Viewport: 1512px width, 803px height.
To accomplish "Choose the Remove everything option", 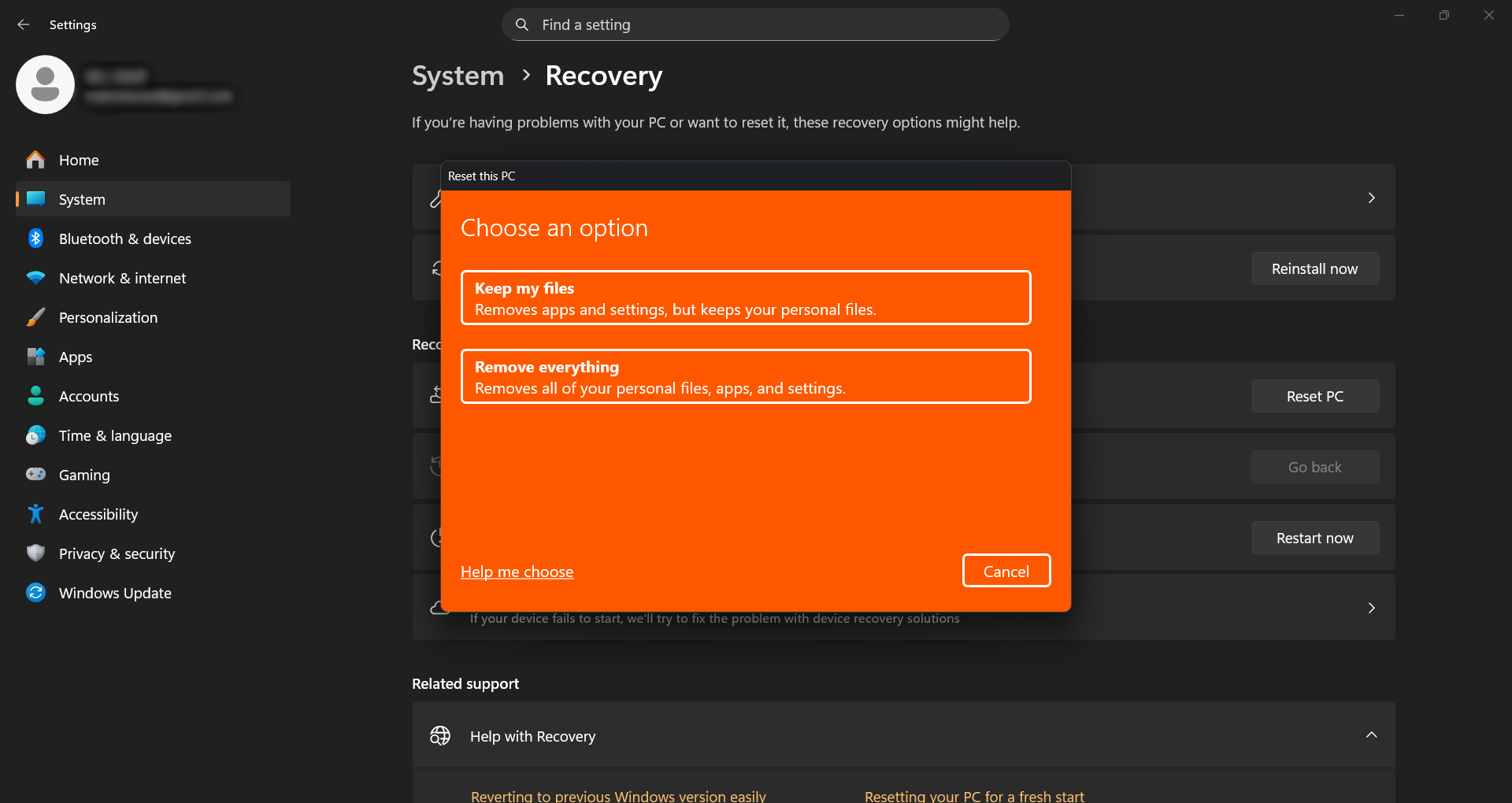I will click(x=745, y=377).
